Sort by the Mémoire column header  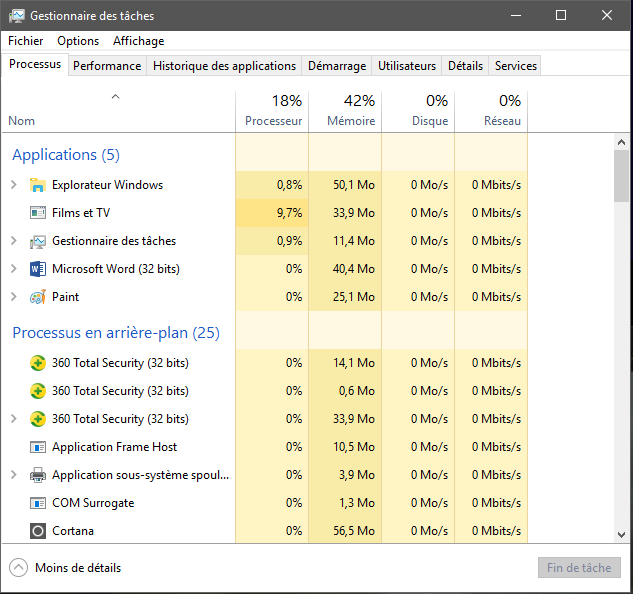click(x=345, y=112)
